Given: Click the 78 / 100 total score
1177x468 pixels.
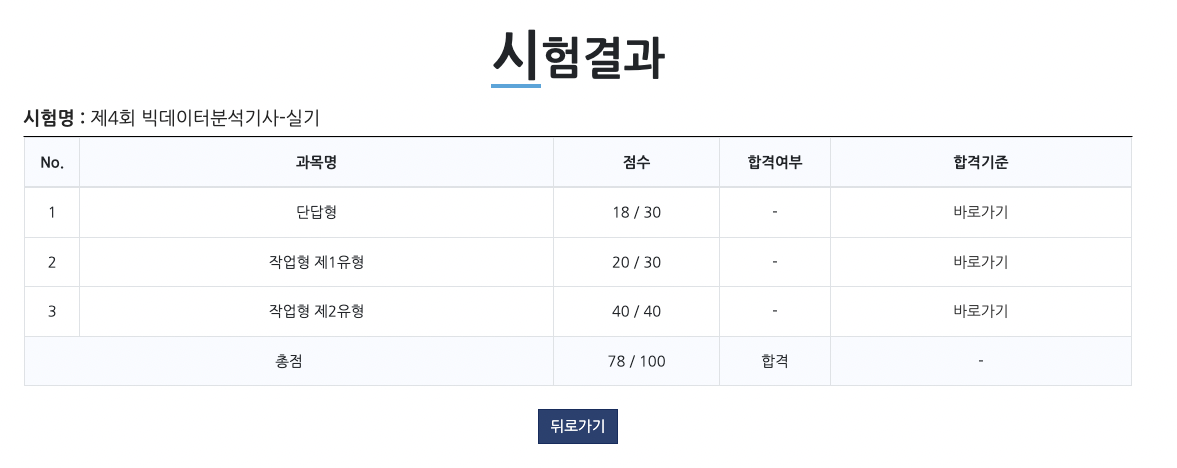Looking at the screenshot, I should click(x=637, y=361).
